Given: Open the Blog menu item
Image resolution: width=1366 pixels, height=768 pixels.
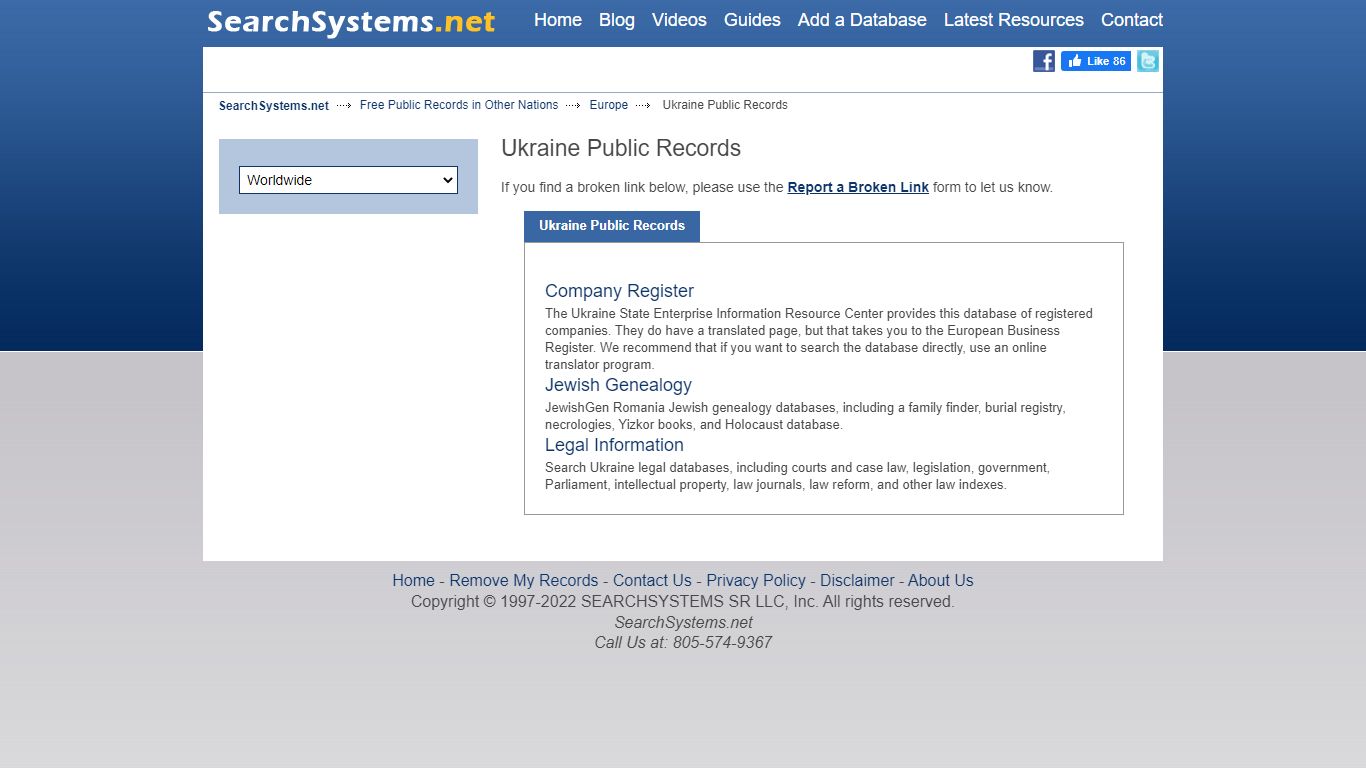Looking at the screenshot, I should coord(617,20).
